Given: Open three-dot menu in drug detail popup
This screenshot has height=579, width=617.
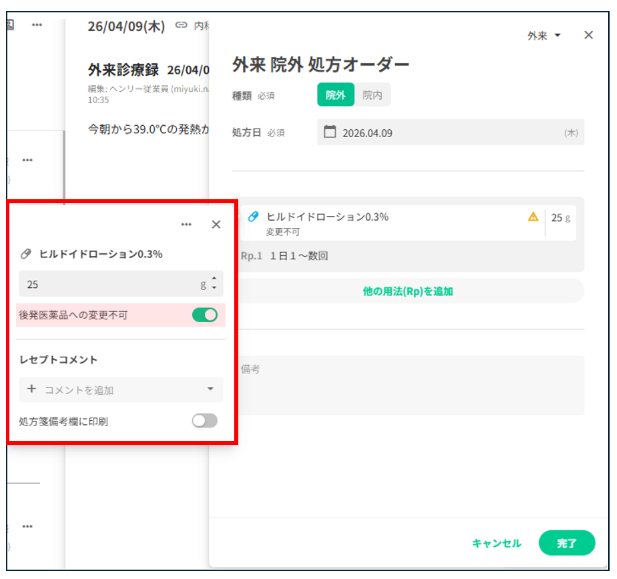Looking at the screenshot, I should click(186, 224).
